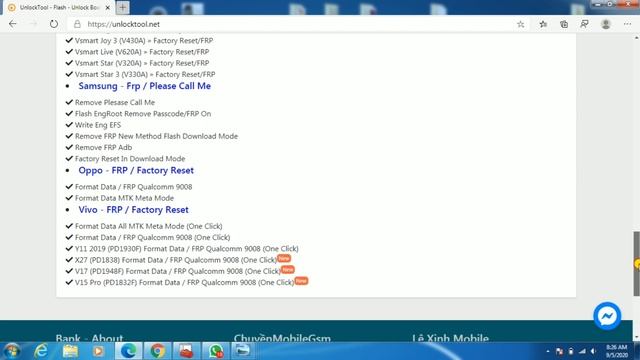
Task: Click the scrollbar up arrow
Action: pyautogui.click(x=636, y=38)
